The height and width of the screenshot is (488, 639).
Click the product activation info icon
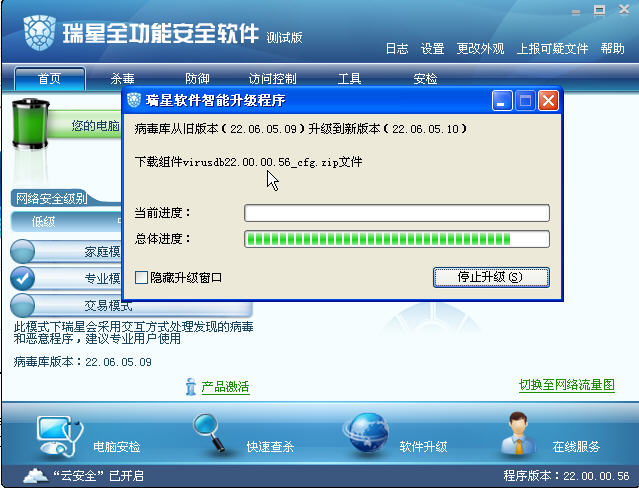190,386
